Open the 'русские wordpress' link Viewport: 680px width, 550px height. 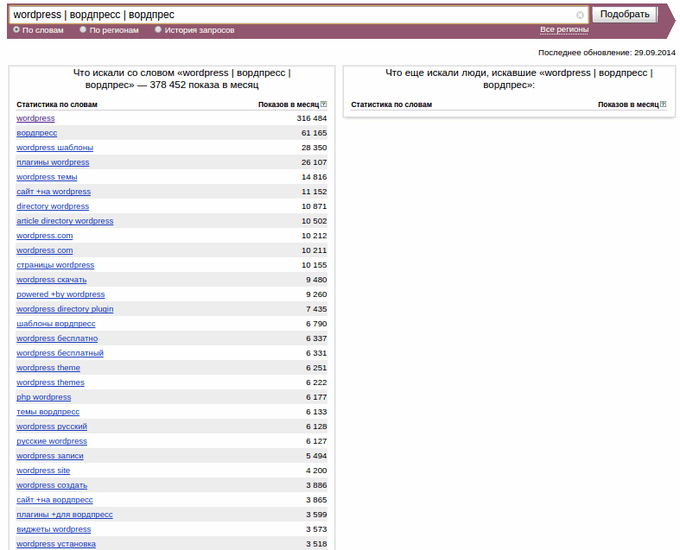(51, 441)
